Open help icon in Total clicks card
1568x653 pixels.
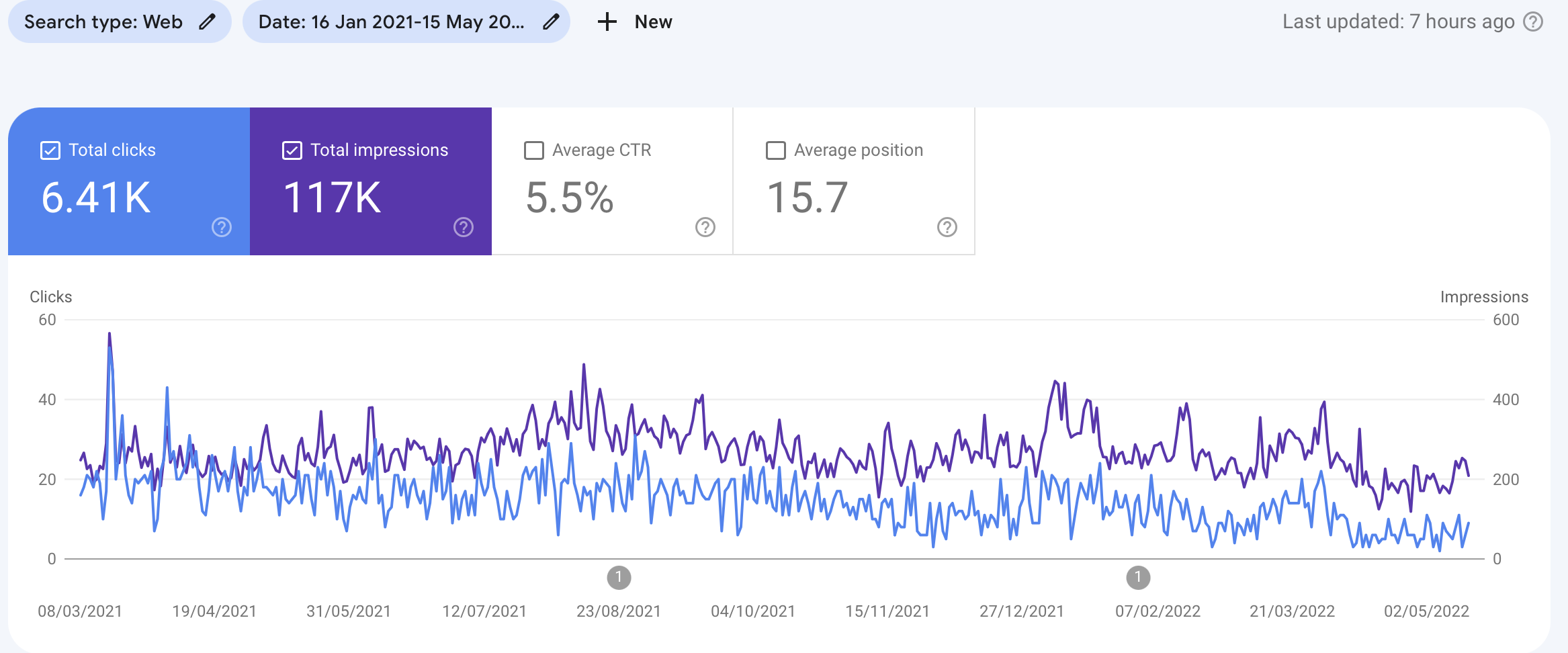(x=222, y=227)
